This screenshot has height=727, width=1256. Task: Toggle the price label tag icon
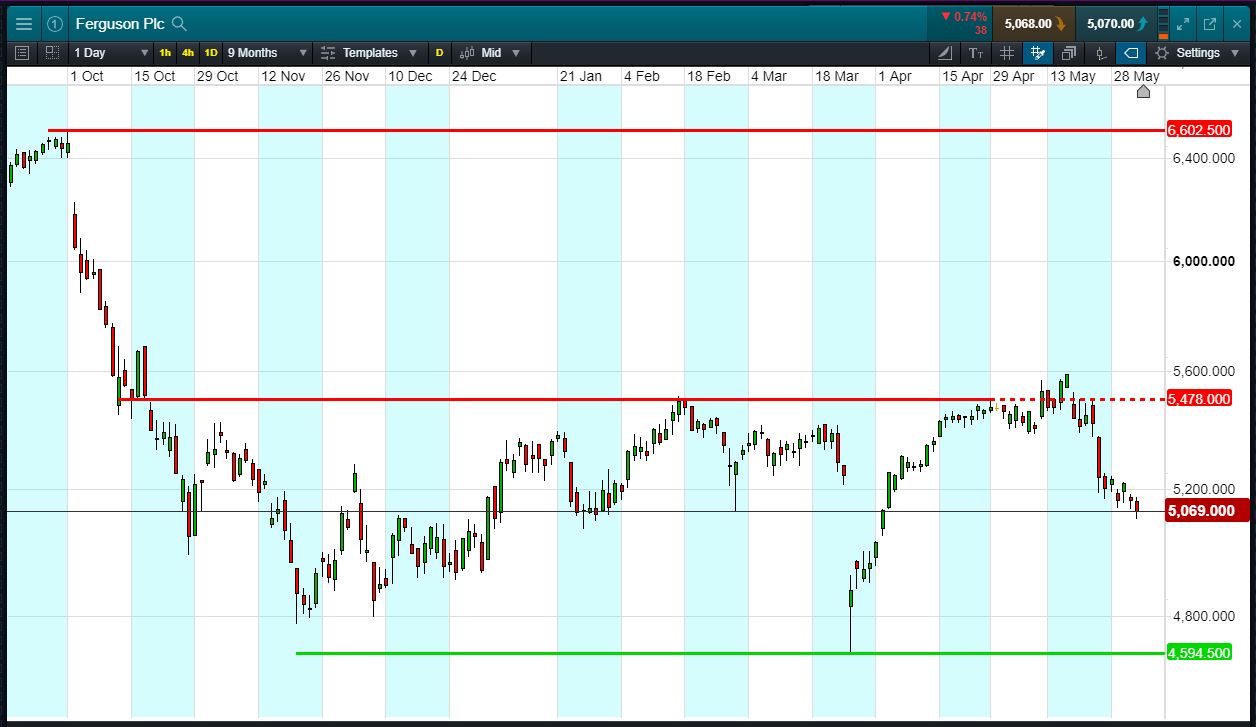point(1131,53)
